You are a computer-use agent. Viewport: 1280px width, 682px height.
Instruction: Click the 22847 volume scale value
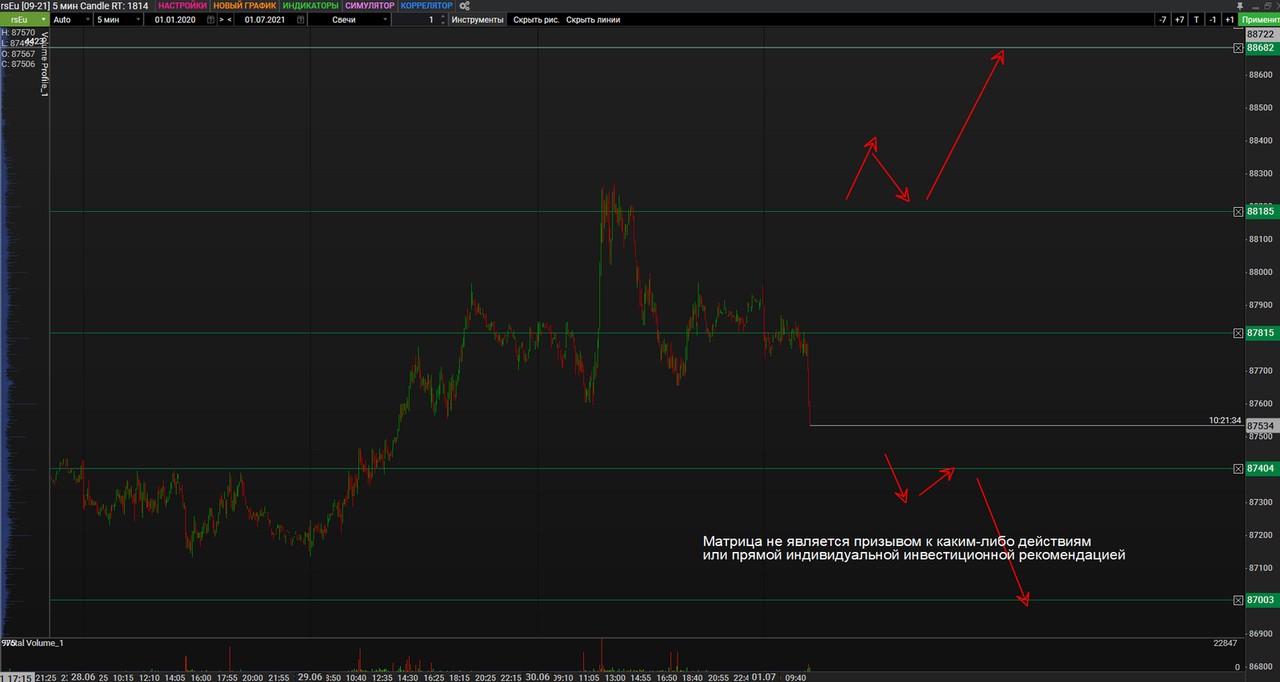tap(1225, 643)
